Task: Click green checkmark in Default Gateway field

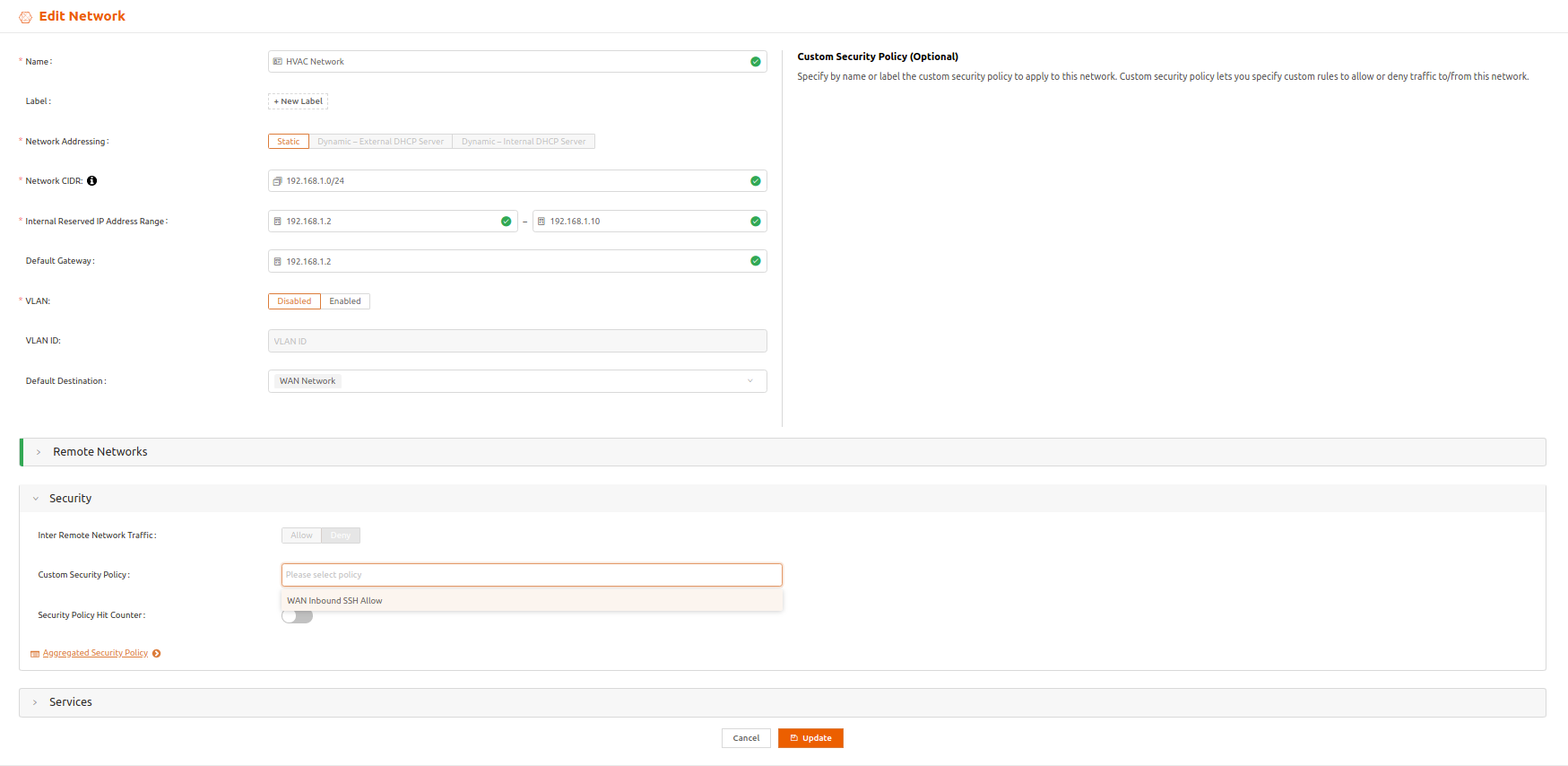Action: 755,261
